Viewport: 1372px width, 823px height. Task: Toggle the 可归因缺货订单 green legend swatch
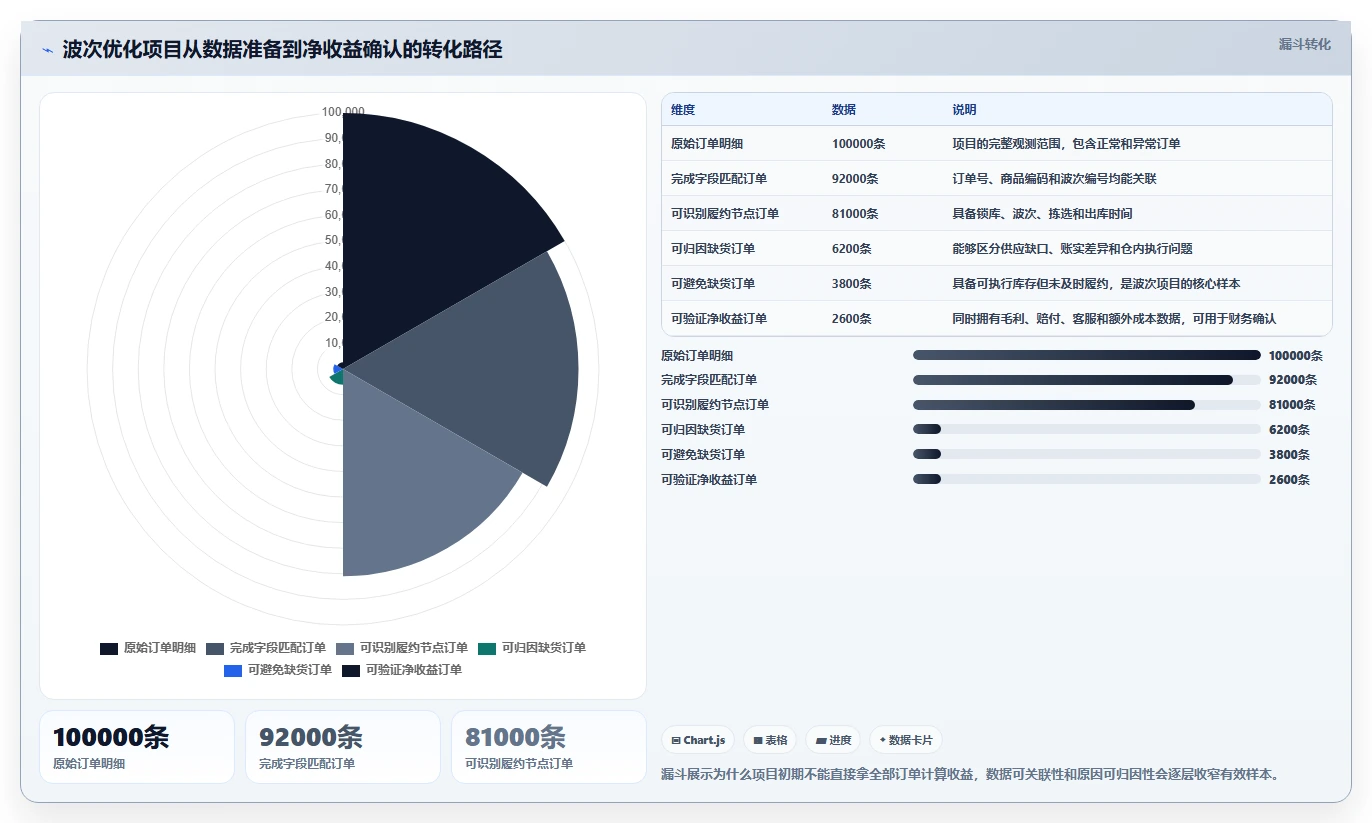click(487, 649)
